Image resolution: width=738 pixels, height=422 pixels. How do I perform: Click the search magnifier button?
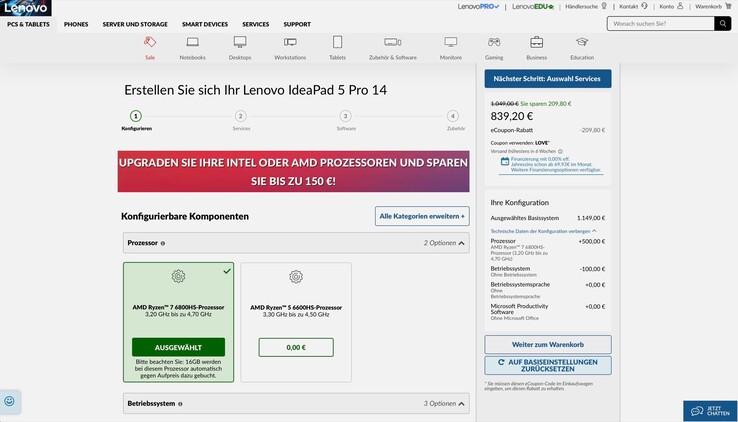click(722, 24)
